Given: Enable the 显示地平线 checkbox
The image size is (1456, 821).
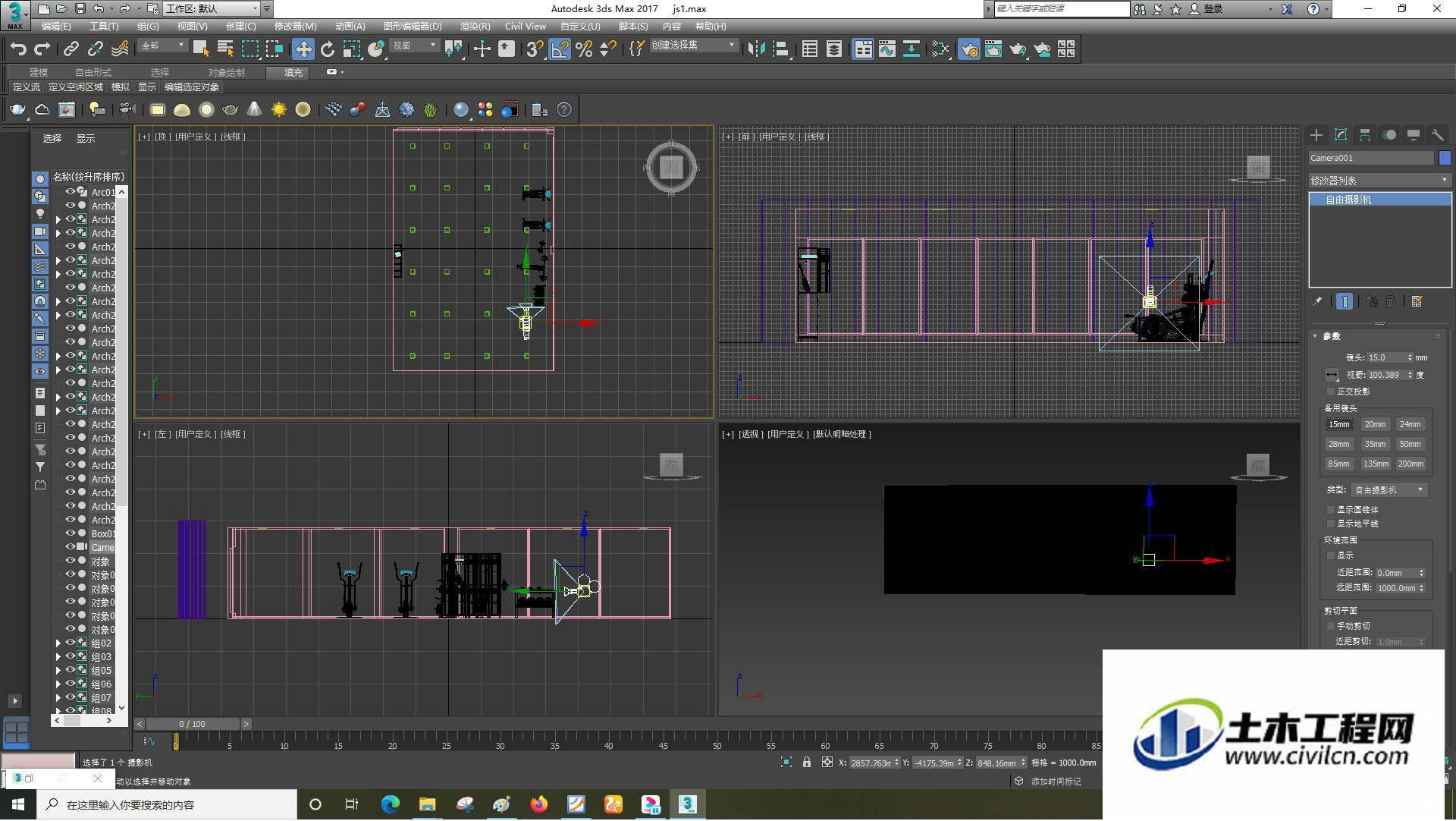Looking at the screenshot, I should [1331, 524].
